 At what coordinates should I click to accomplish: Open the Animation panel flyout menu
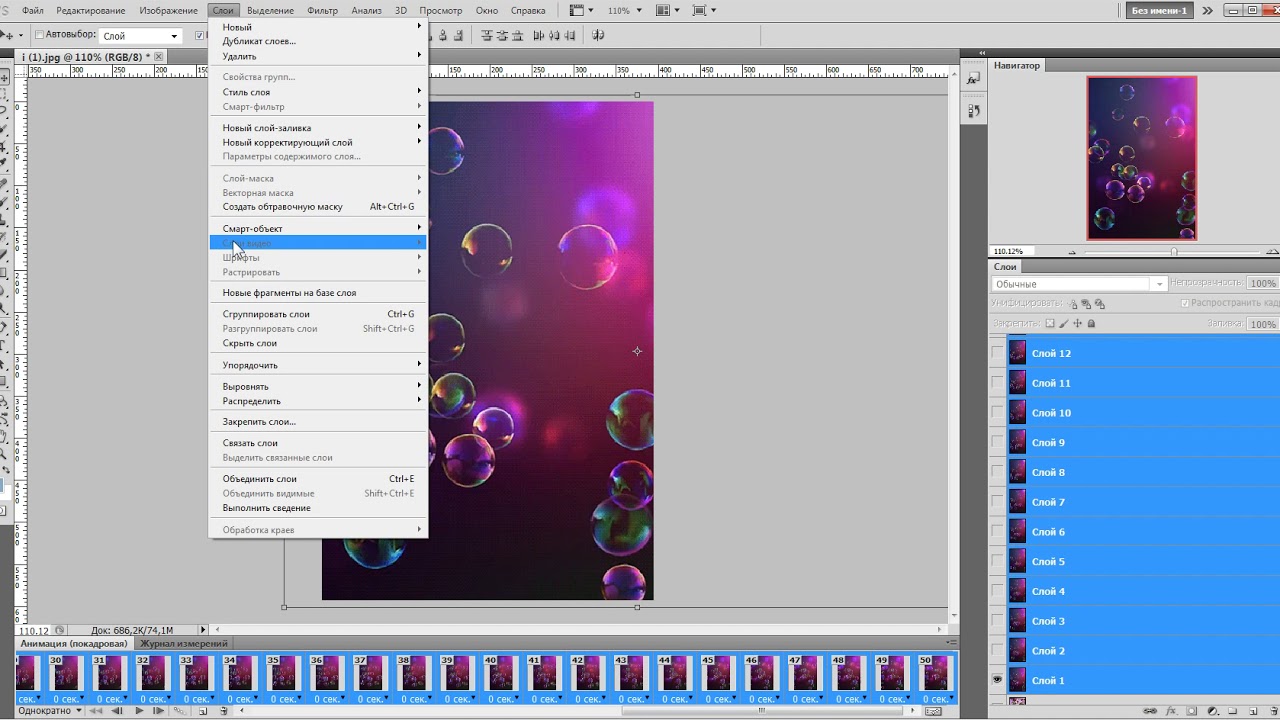951,642
